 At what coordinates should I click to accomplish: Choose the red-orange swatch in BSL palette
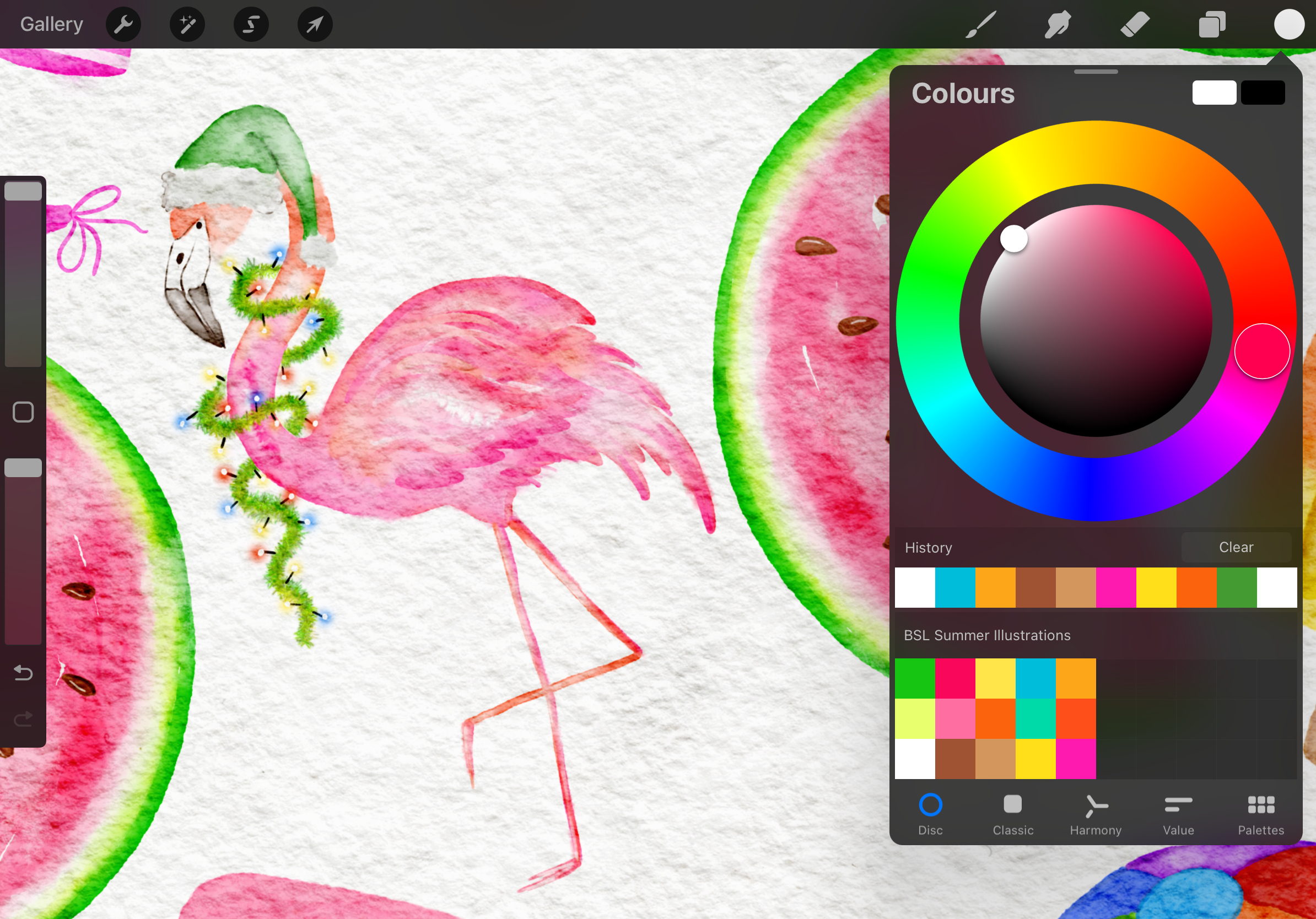(x=1076, y=718)
